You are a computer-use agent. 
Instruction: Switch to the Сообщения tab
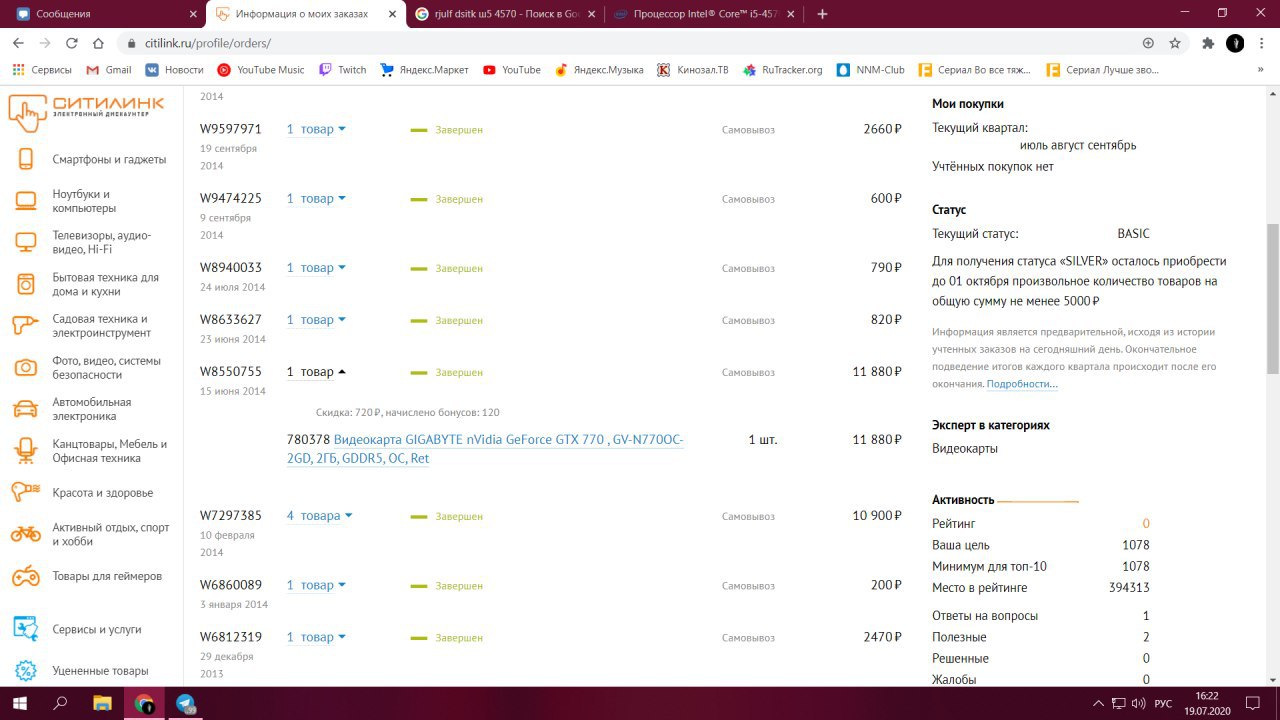(x=103, y=14)
